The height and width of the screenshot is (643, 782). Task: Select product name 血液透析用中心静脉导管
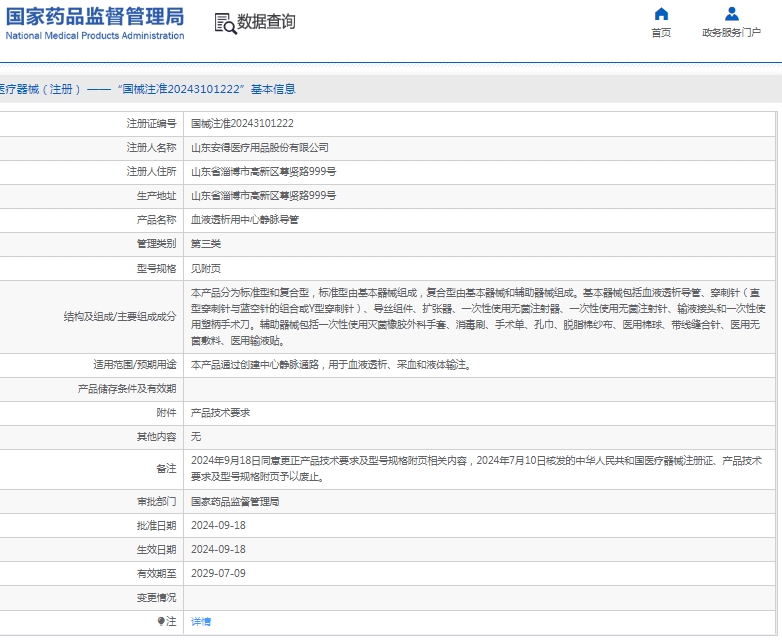point(245,219)
